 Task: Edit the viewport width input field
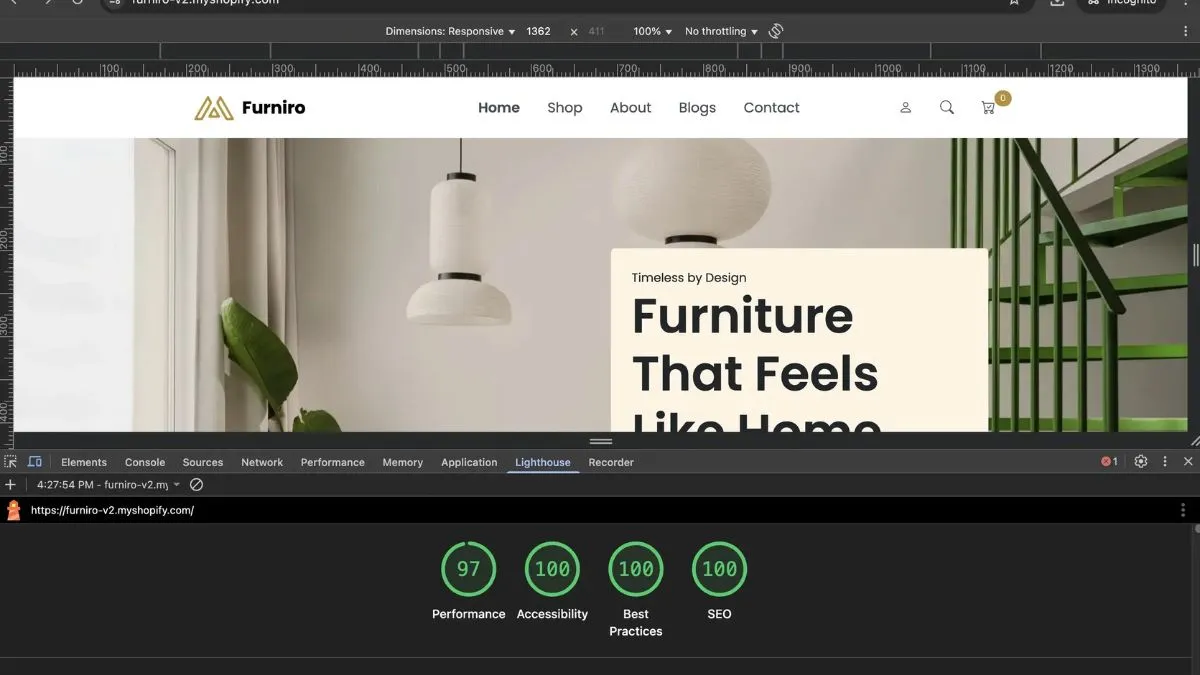coord(538,31)
